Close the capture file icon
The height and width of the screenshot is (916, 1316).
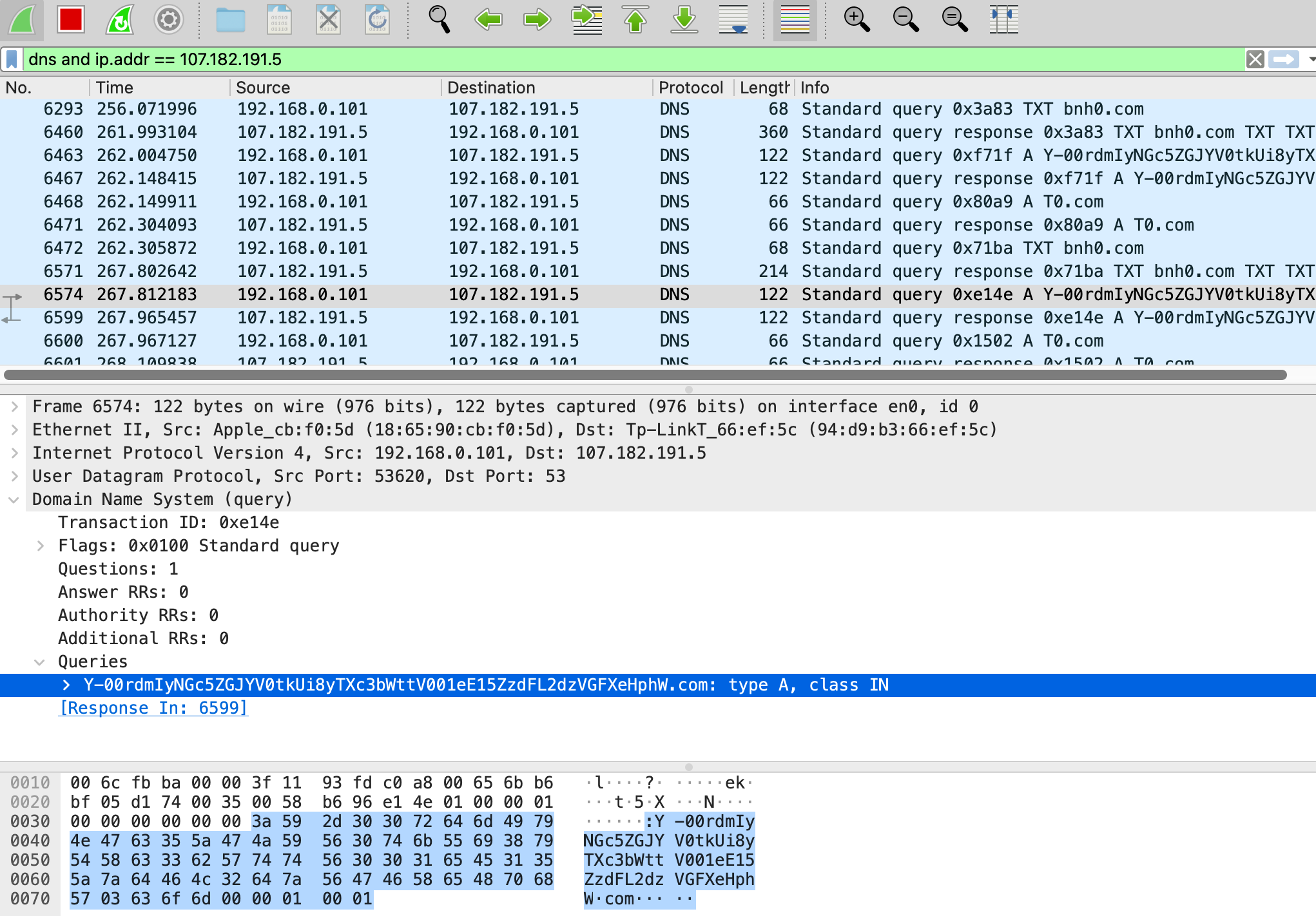tap(328, 19)
